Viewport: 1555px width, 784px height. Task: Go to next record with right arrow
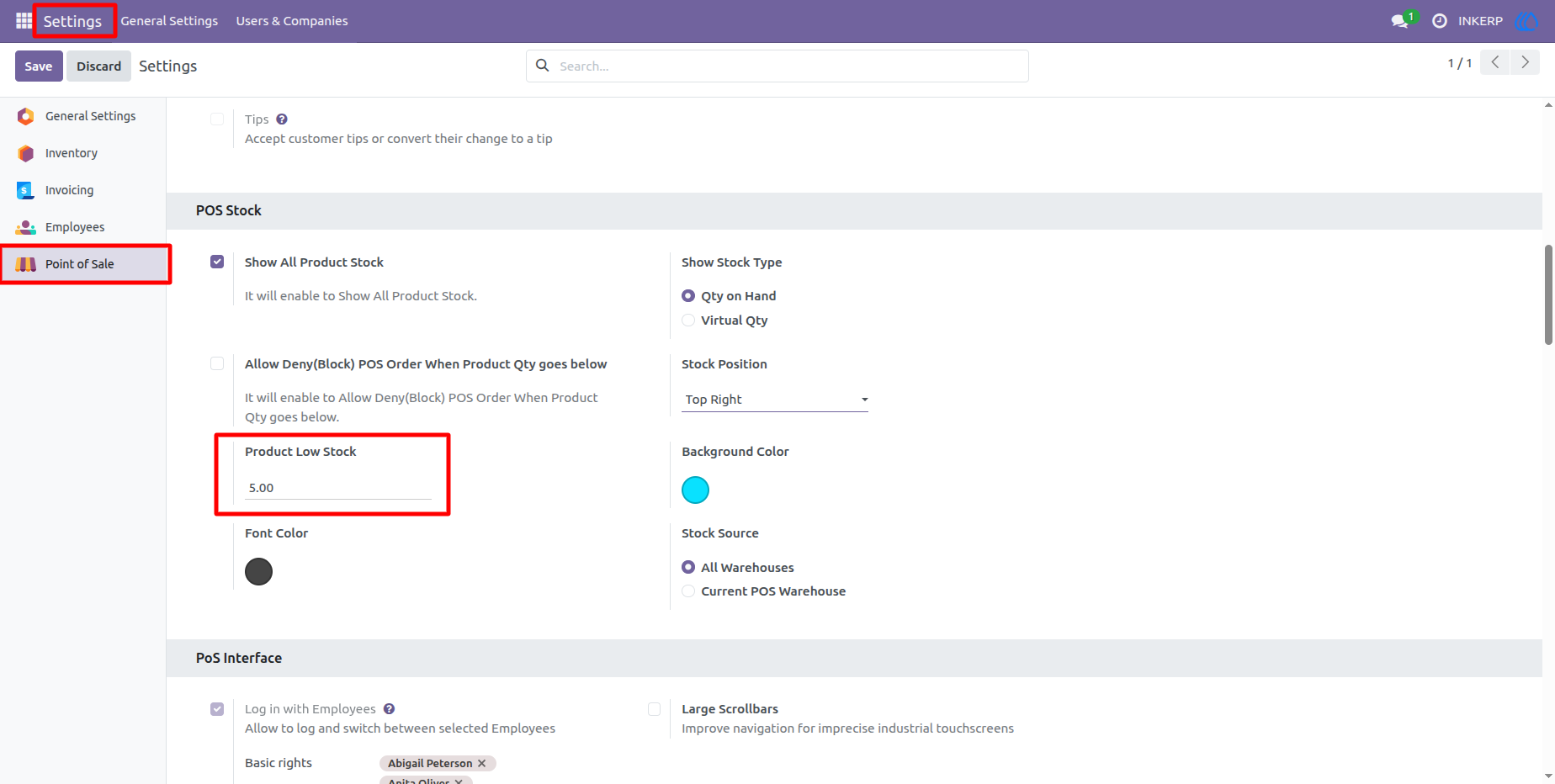click(1525, 62)
